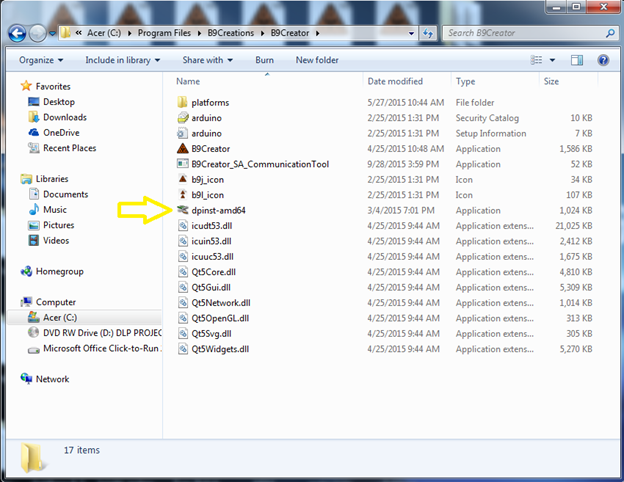Image resolution: width=624 pixels, height=482 pixels.
Task: Select the b9l_icon file icon
Action: [x=182, y=195]
